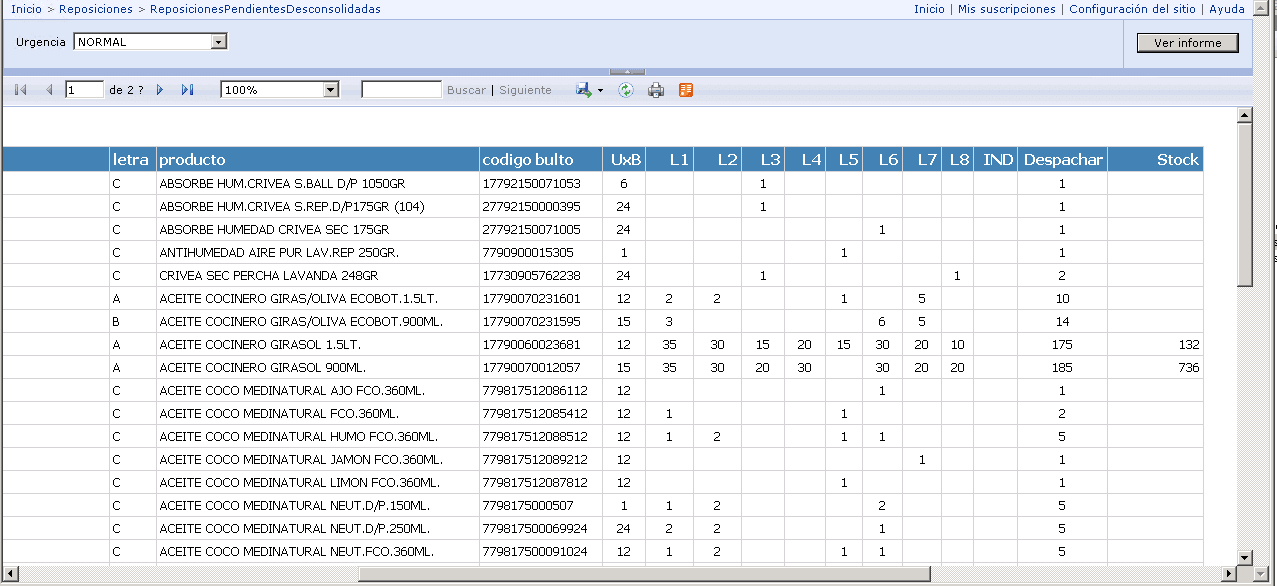Screen dimensions: 1277x586
Task: Open the Reposiciones breadcrumb link
Action: [96, 9]
